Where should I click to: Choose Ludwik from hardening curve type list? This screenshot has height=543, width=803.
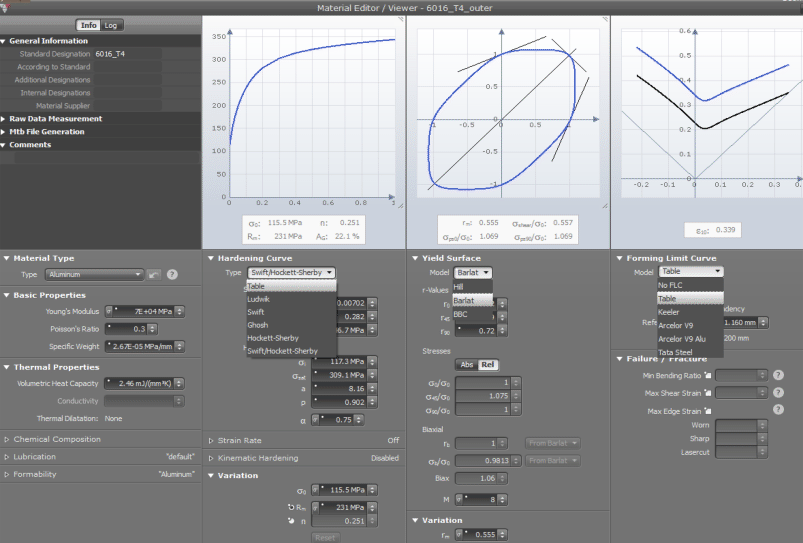(x=258, y=299)
